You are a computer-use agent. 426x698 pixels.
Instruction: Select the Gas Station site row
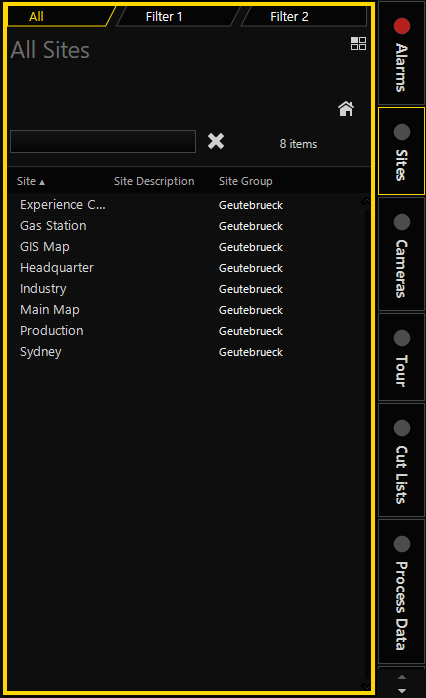183,226
